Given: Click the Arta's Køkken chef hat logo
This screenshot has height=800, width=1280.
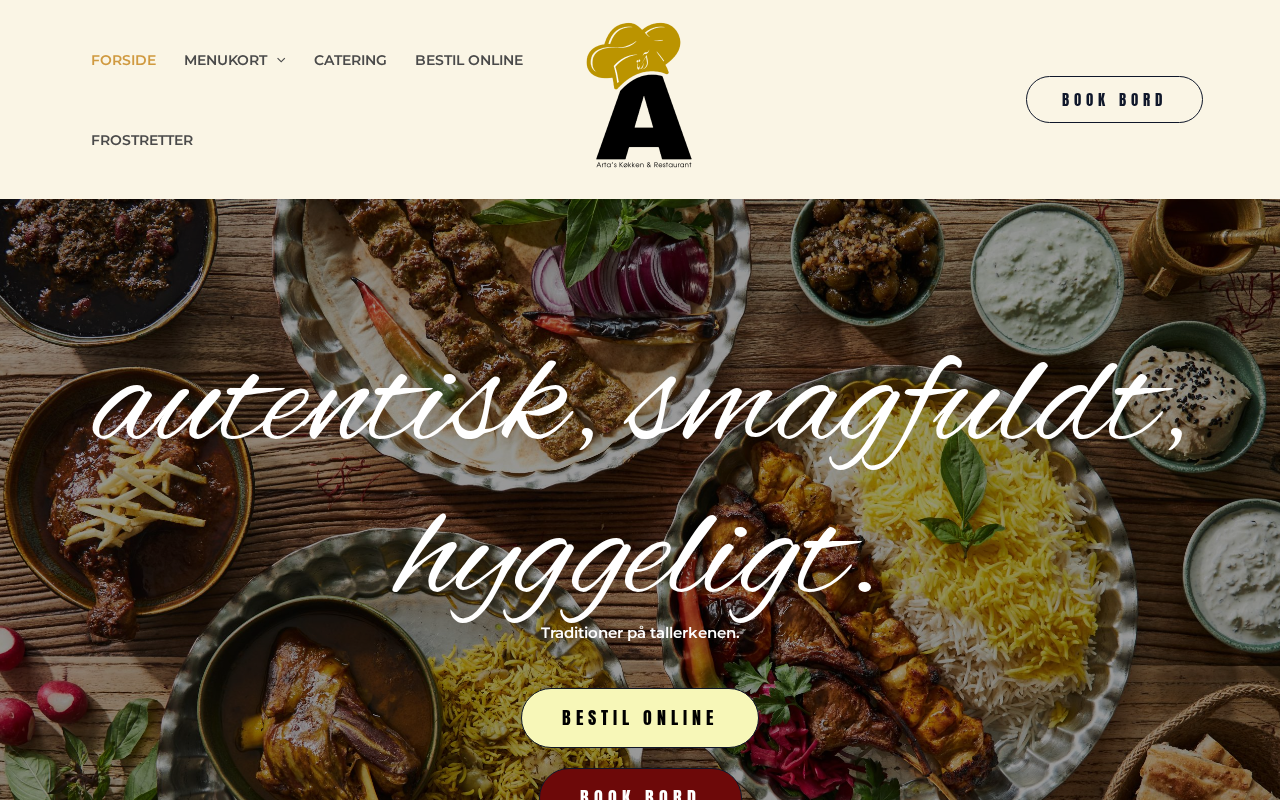Looking at the screenshot, I should pos(639,95).
